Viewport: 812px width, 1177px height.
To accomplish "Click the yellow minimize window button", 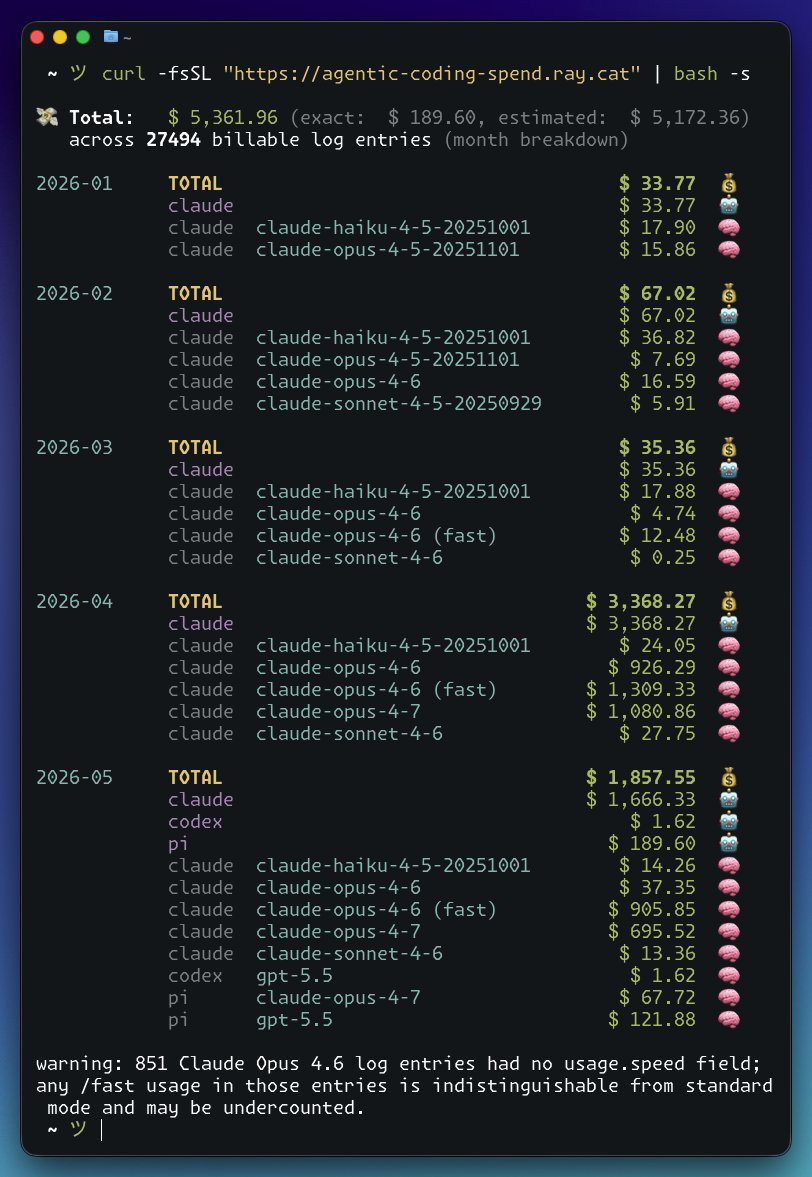I will [60, 37].
